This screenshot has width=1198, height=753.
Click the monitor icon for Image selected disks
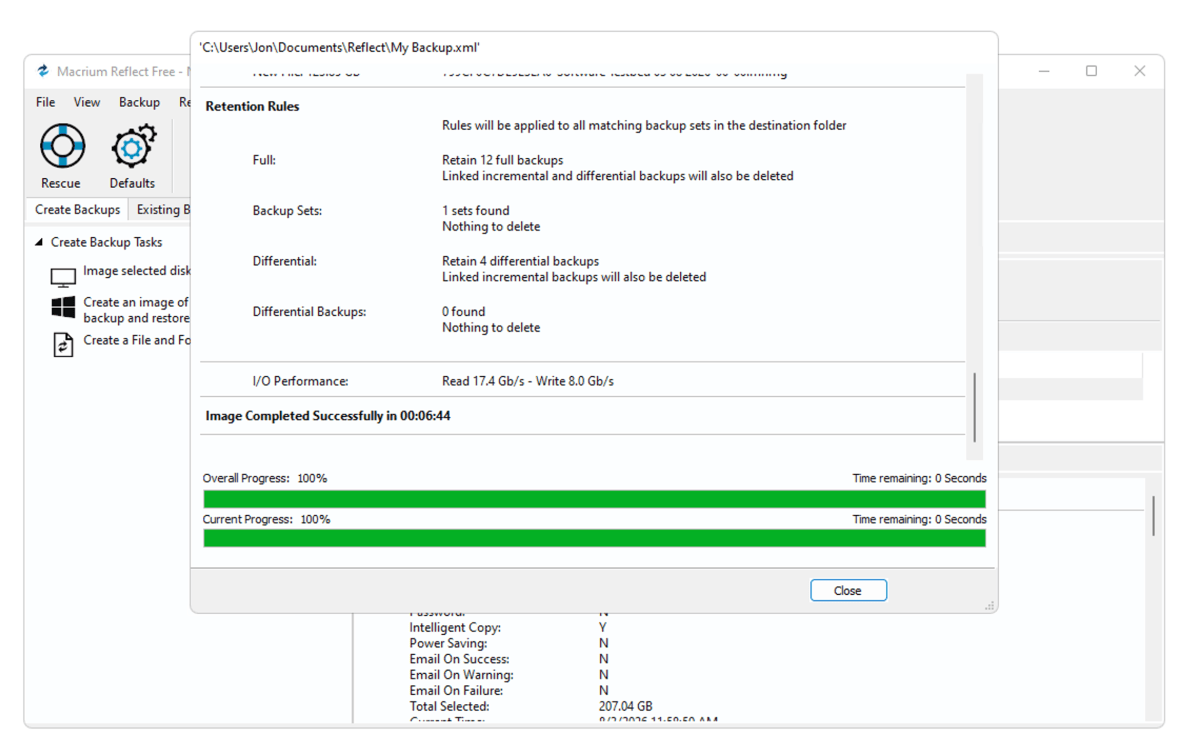point(63,276)
